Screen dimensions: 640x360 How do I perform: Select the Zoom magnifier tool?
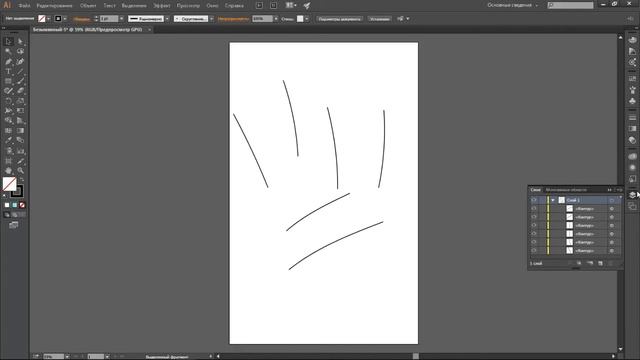(x=20, y=171)
